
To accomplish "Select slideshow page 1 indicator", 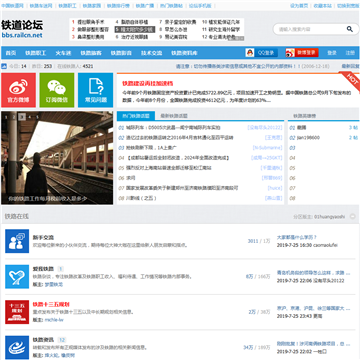I will [7, 117].
